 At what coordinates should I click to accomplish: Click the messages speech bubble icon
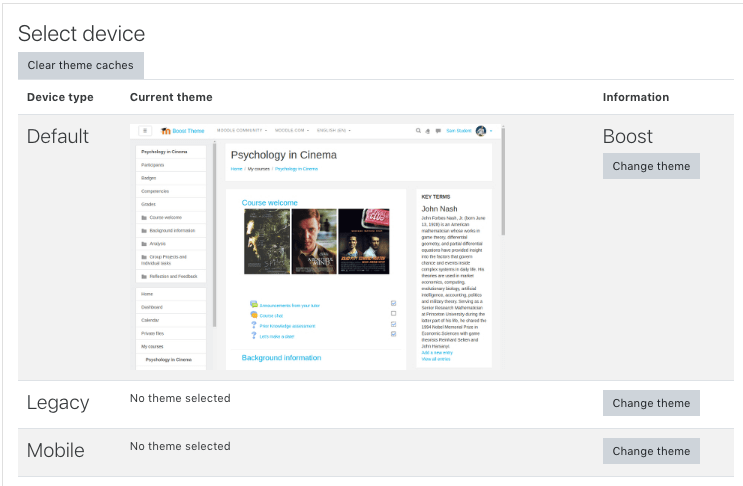point(438,131)
